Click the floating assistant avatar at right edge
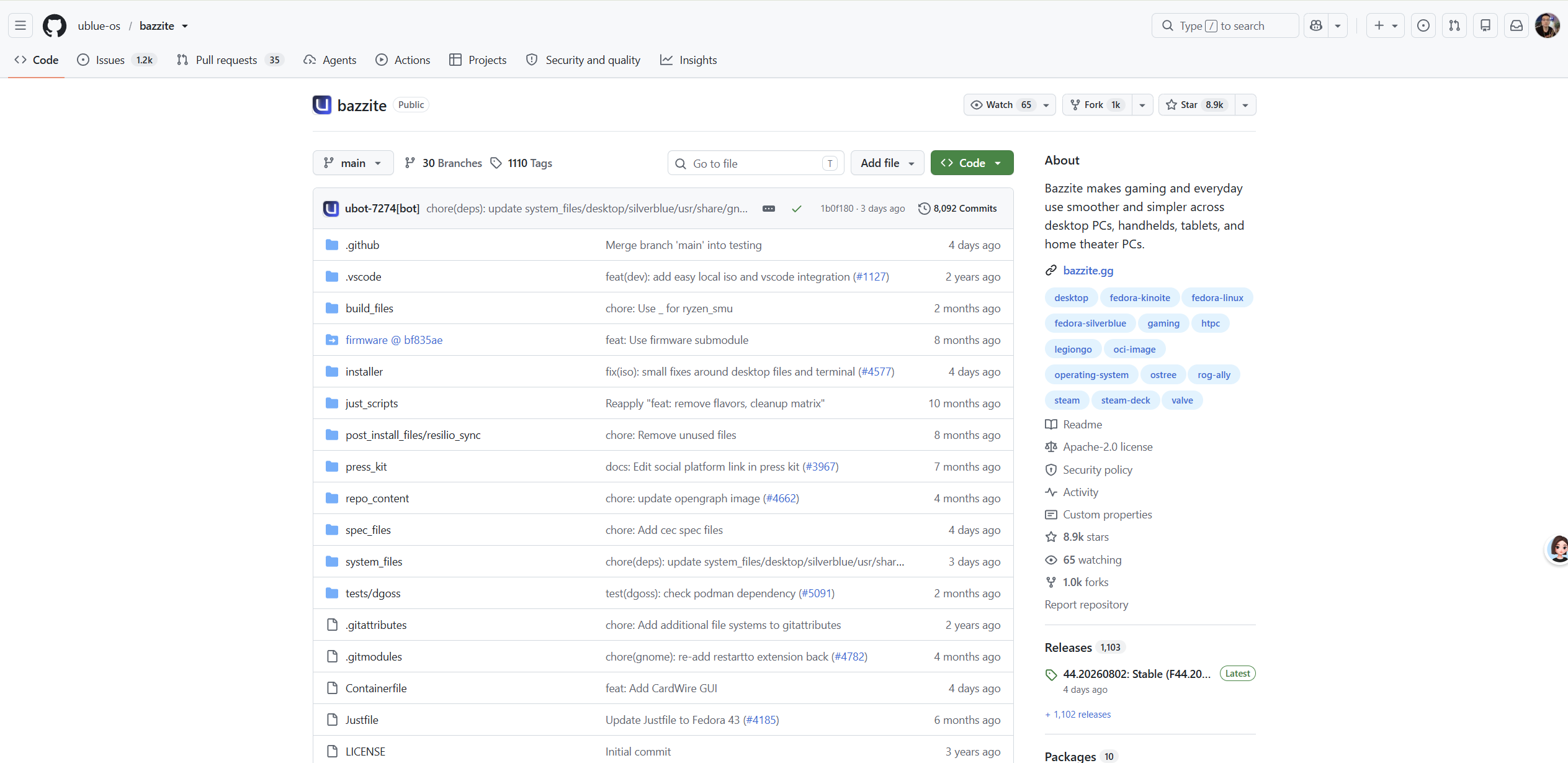1568x763 pixels. coord(1557,549)
